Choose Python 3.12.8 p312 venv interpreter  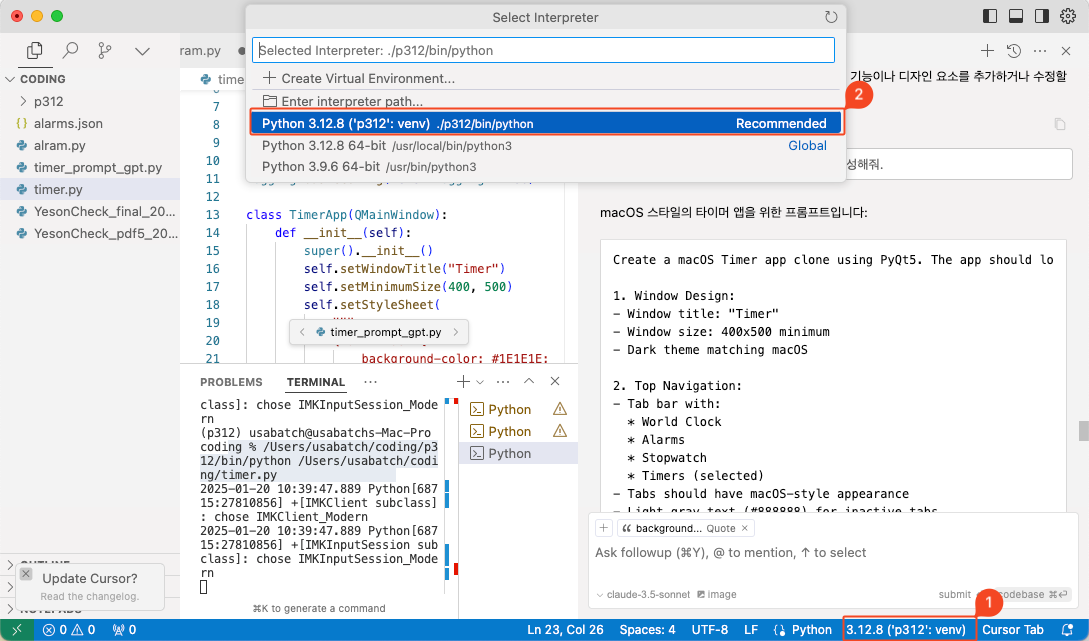click(545, 124)
